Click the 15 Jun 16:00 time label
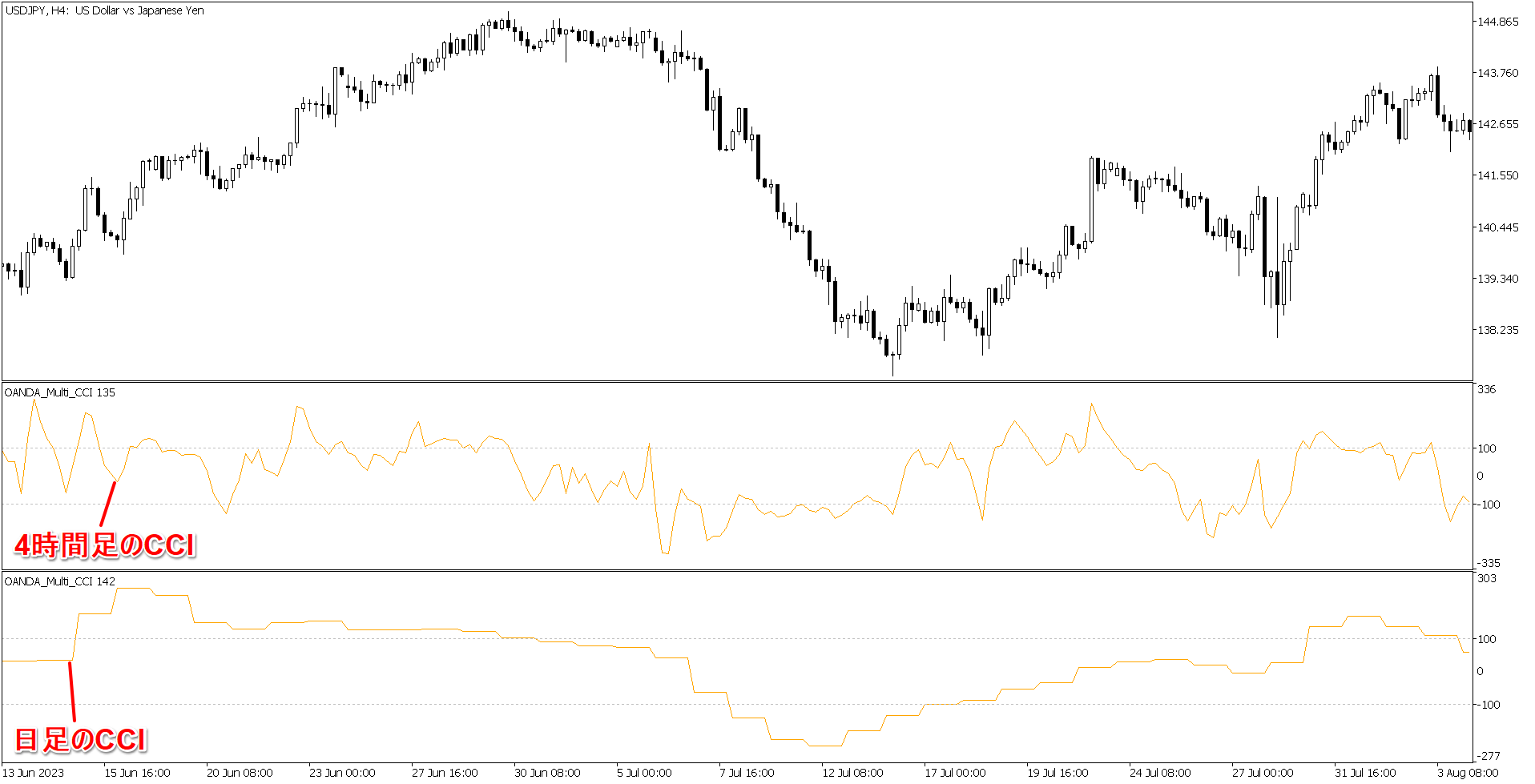The image size is (1535, 784). click(x=137, y=773)
